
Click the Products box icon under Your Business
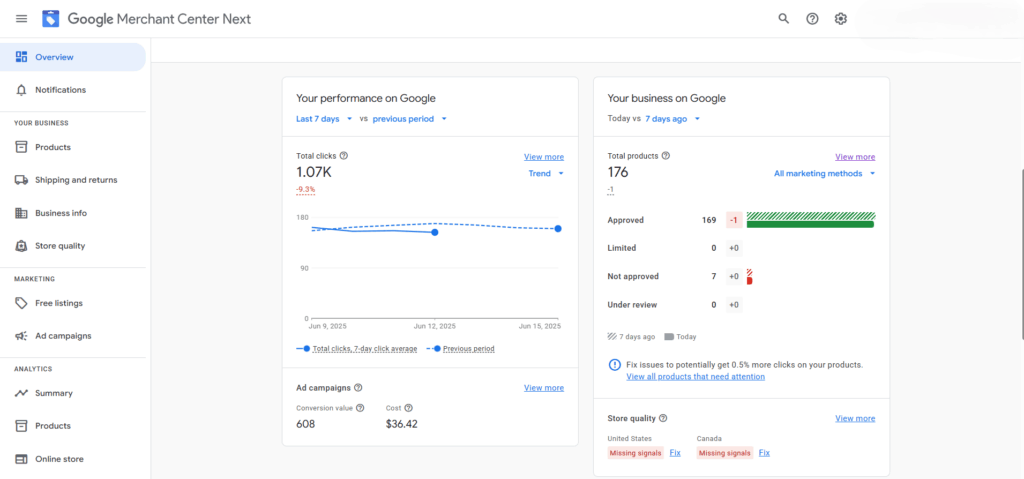tap(22, 147)
